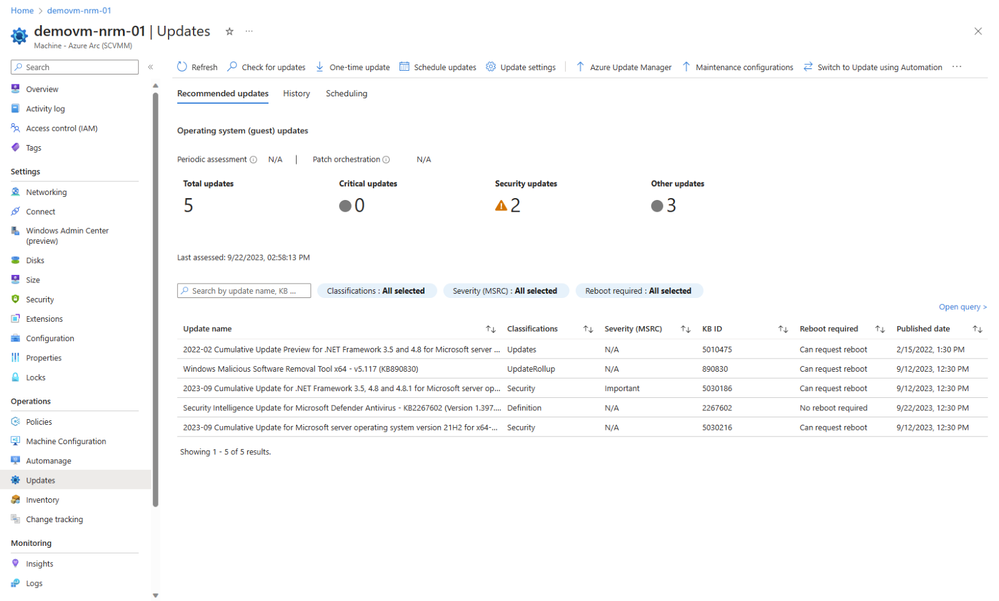Image resolution: width=999 pixels, height=601 pixels.
Task: Click the Disks sidebar icon
Action: pyautogui.click(x=16, y=260)
